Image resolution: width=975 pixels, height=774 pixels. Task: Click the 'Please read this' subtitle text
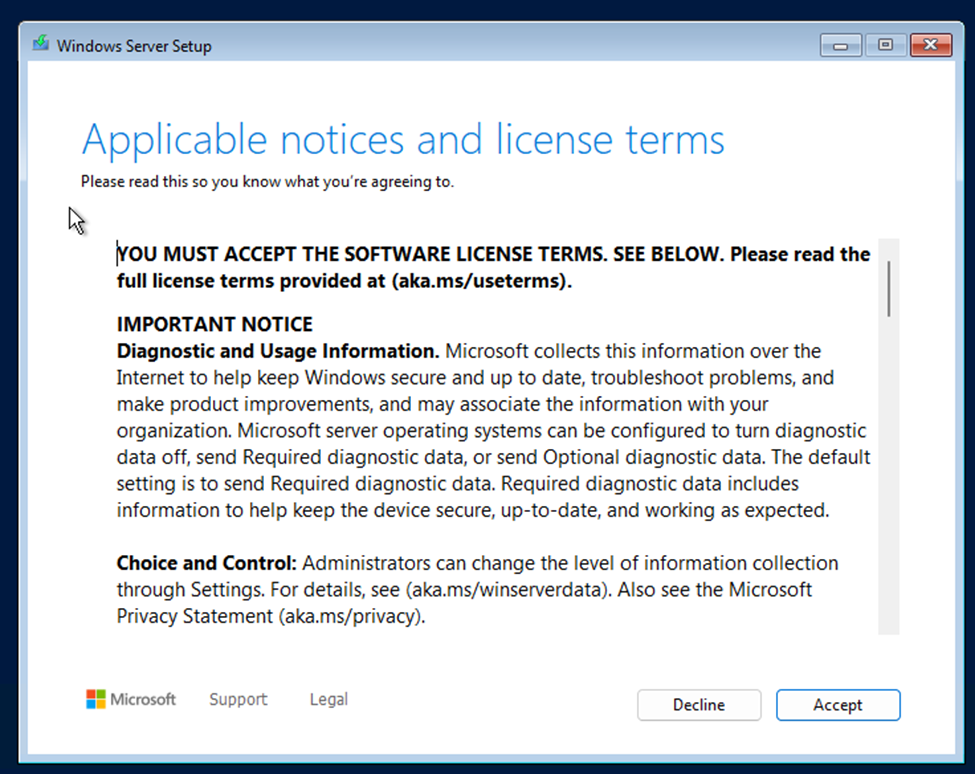pos(267,182)
